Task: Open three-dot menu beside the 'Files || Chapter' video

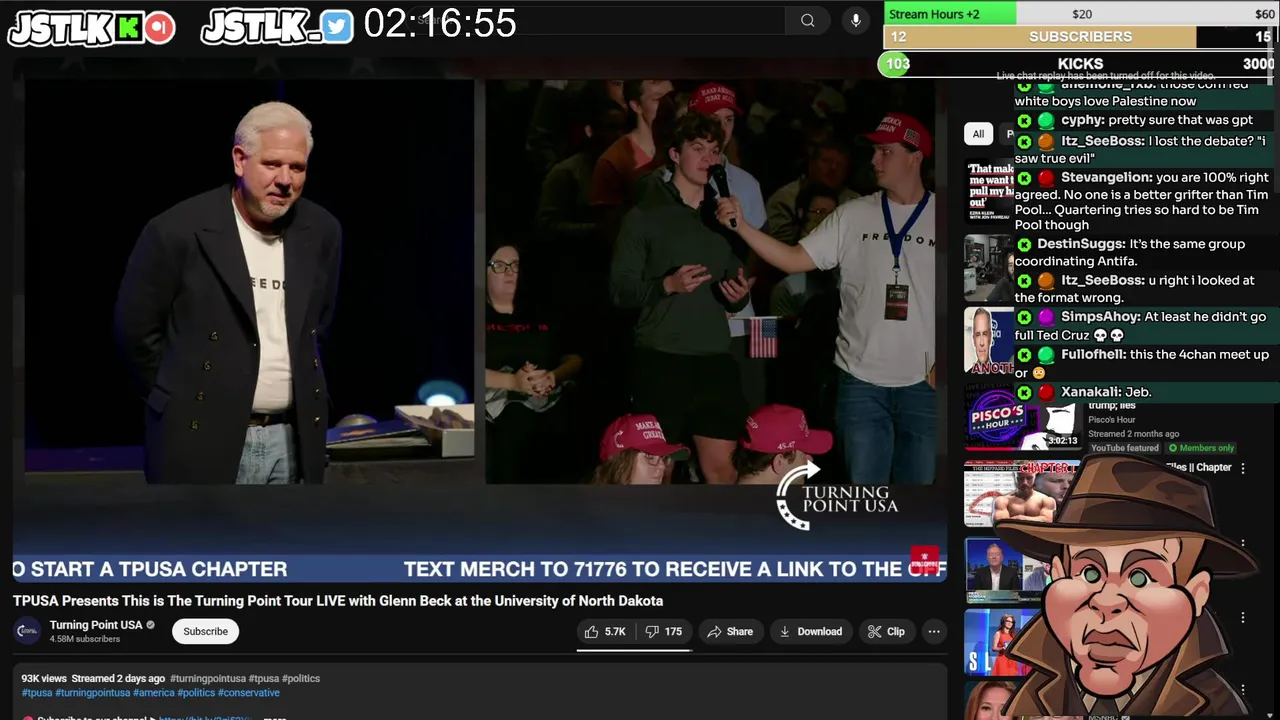Action: [1243, 468]
